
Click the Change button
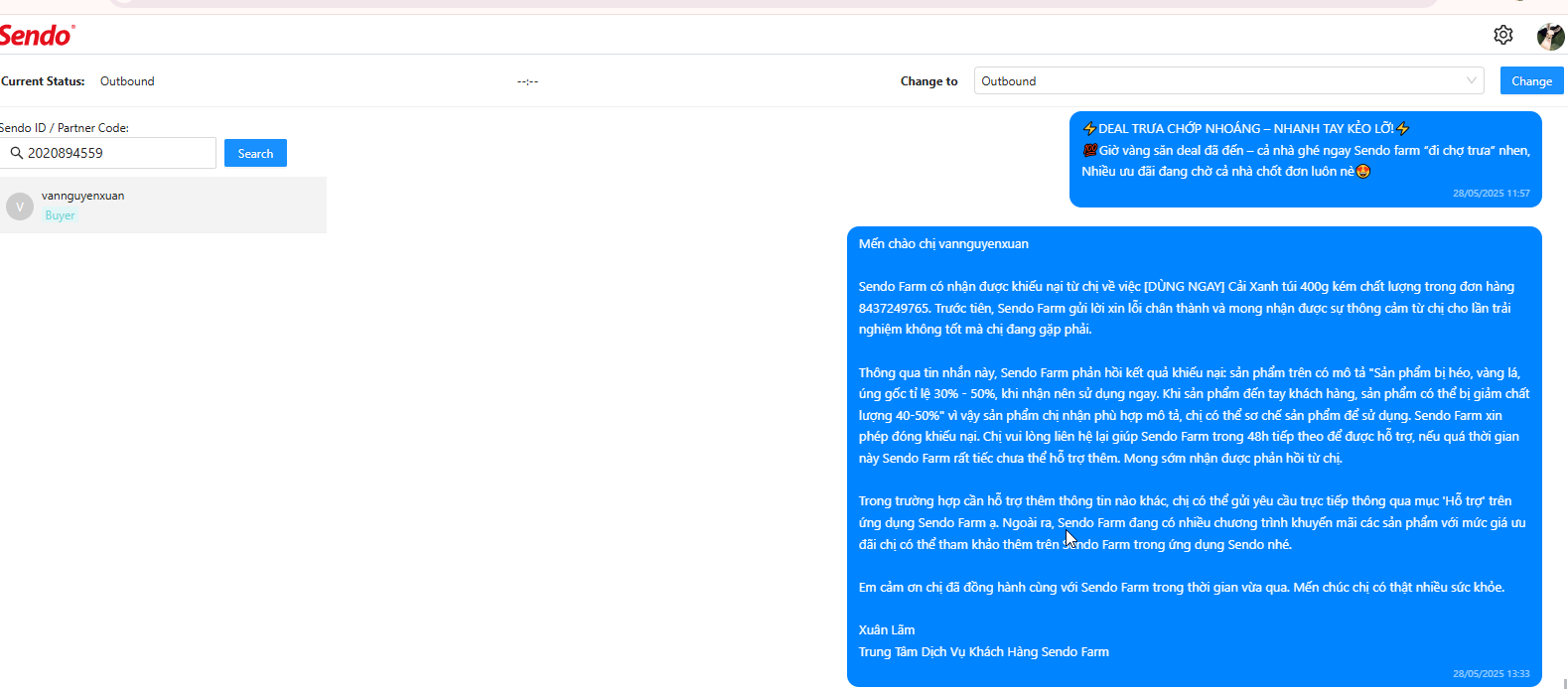pos(1531,81)
